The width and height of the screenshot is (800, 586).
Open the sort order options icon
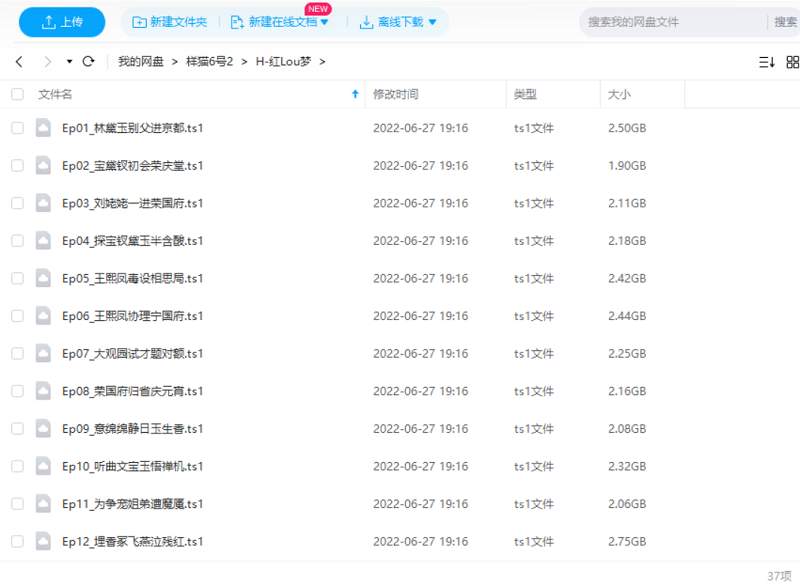point(766,62)
